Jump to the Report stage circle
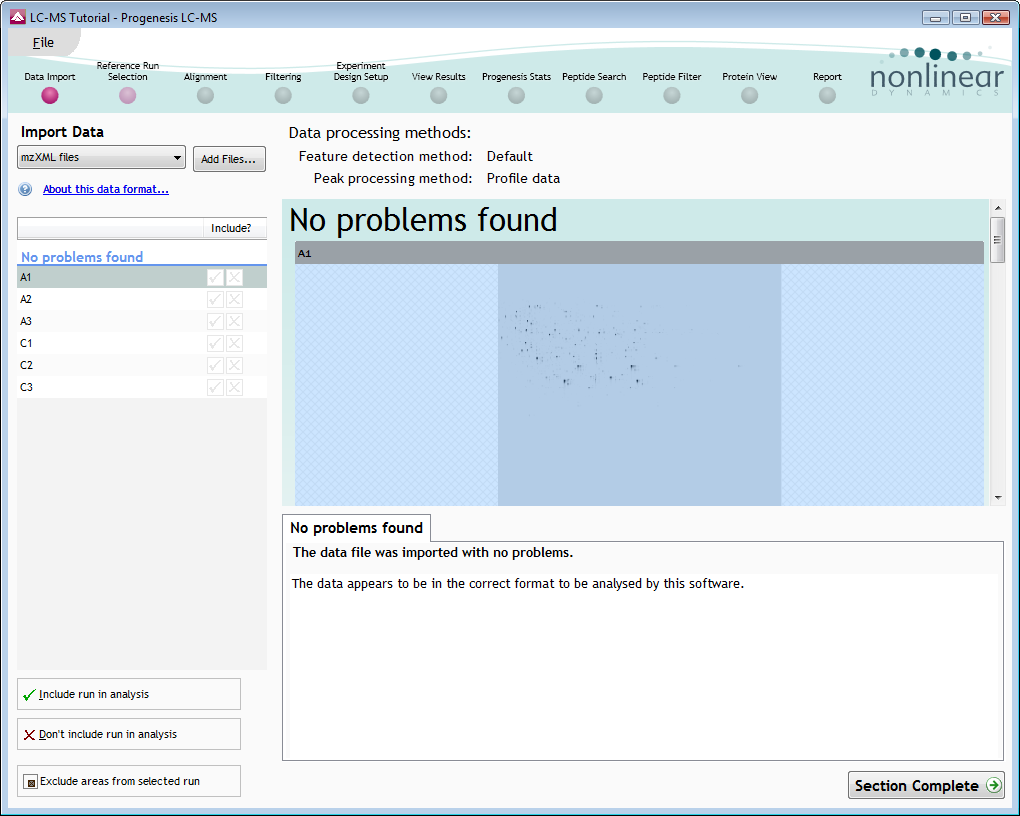This screenshot has width=1020, height=816. point(827,96)
